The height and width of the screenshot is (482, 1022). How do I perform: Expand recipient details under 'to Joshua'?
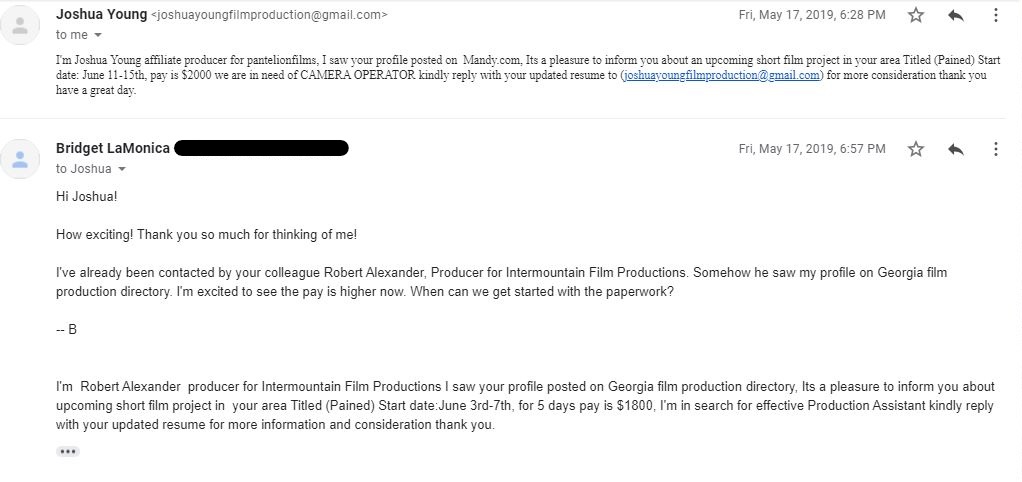tap(122, 169)
